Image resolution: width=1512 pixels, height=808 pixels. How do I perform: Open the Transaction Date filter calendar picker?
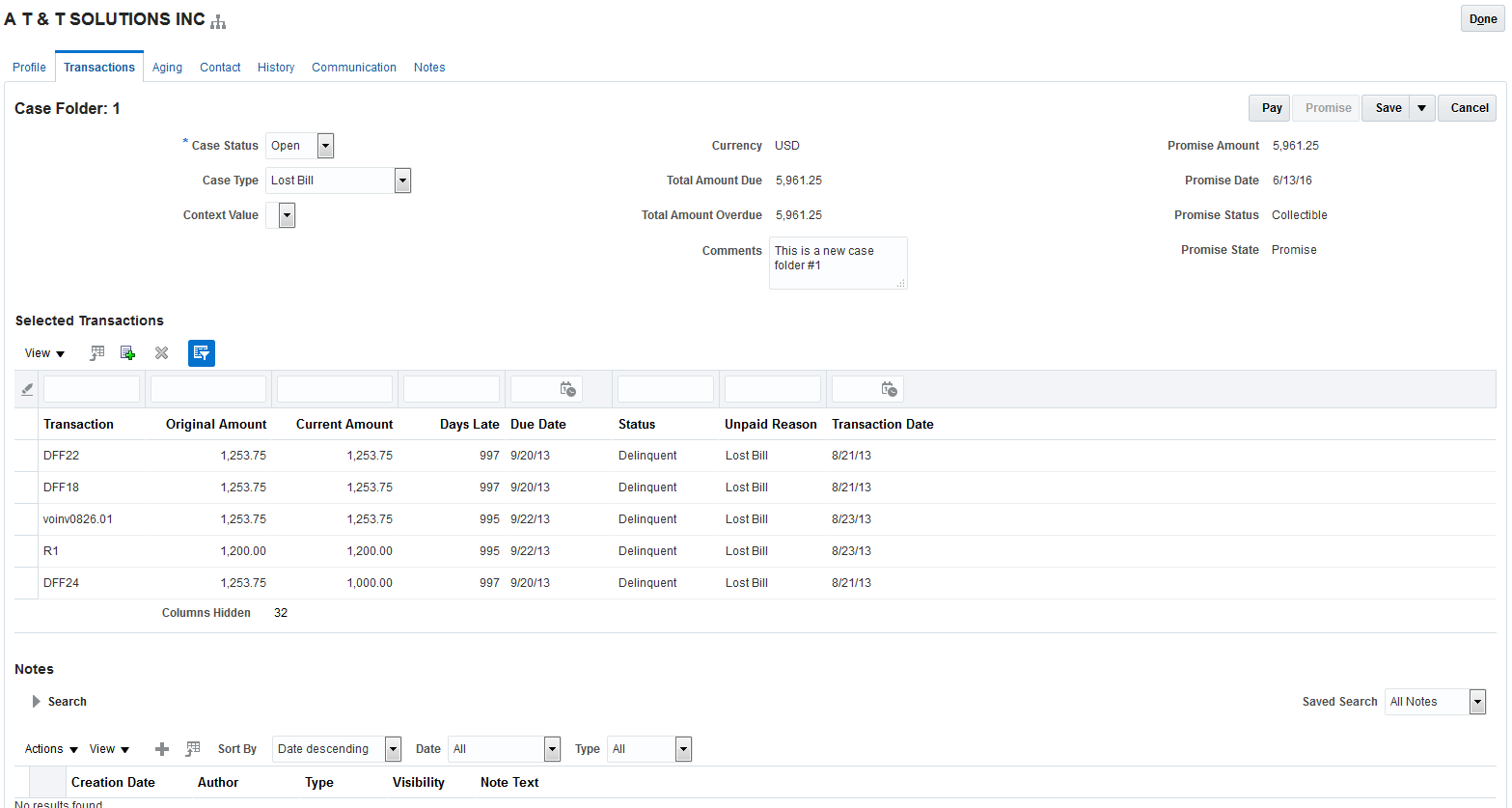point(890,389)
